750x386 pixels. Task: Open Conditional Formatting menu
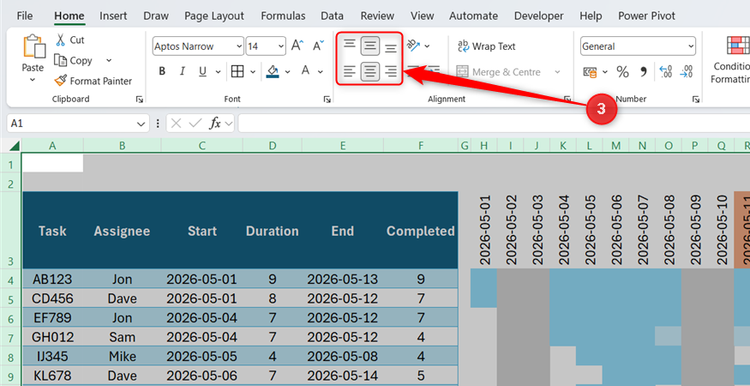coord(730,60)
